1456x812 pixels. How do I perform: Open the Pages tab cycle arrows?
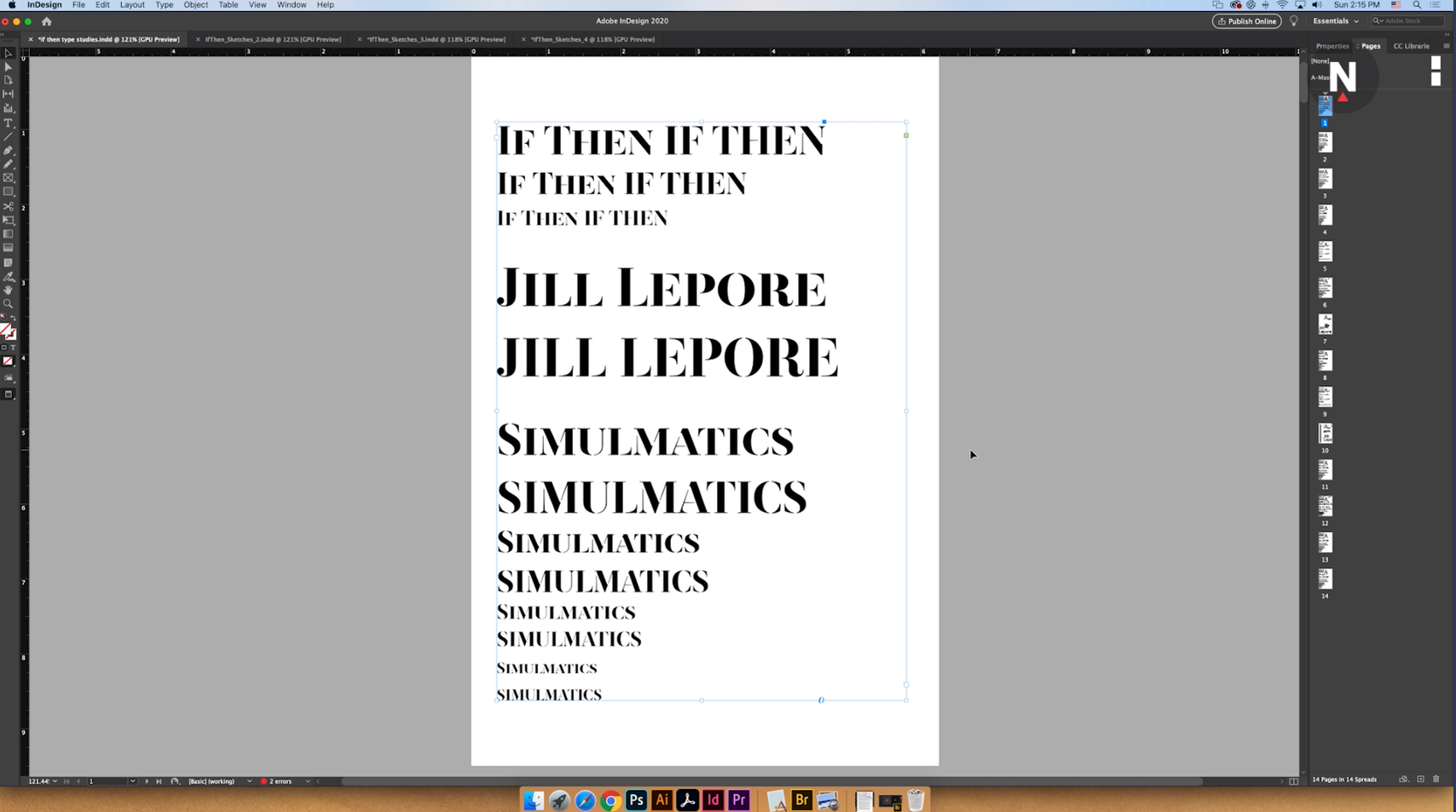[1357, 46]
